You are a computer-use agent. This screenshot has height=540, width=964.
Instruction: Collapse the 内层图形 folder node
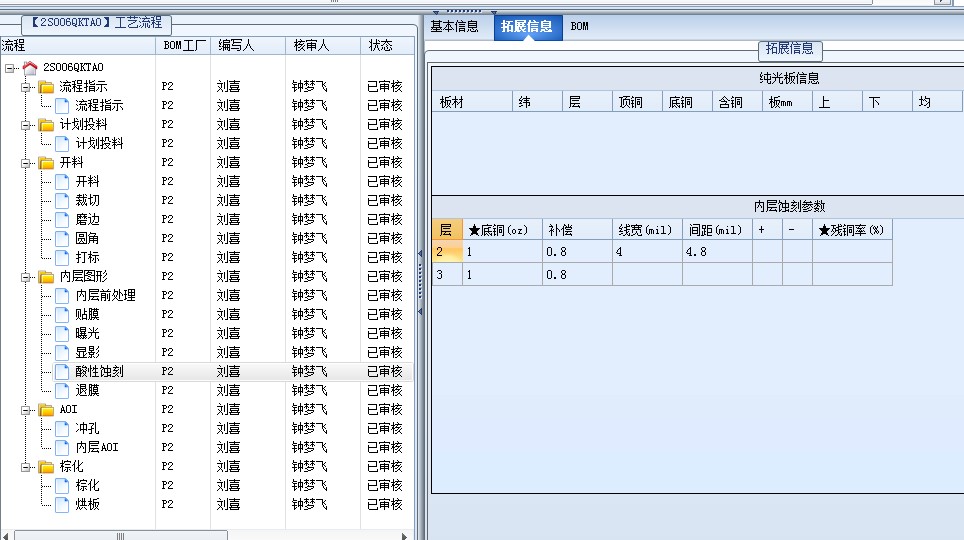[x=26, y=277]
